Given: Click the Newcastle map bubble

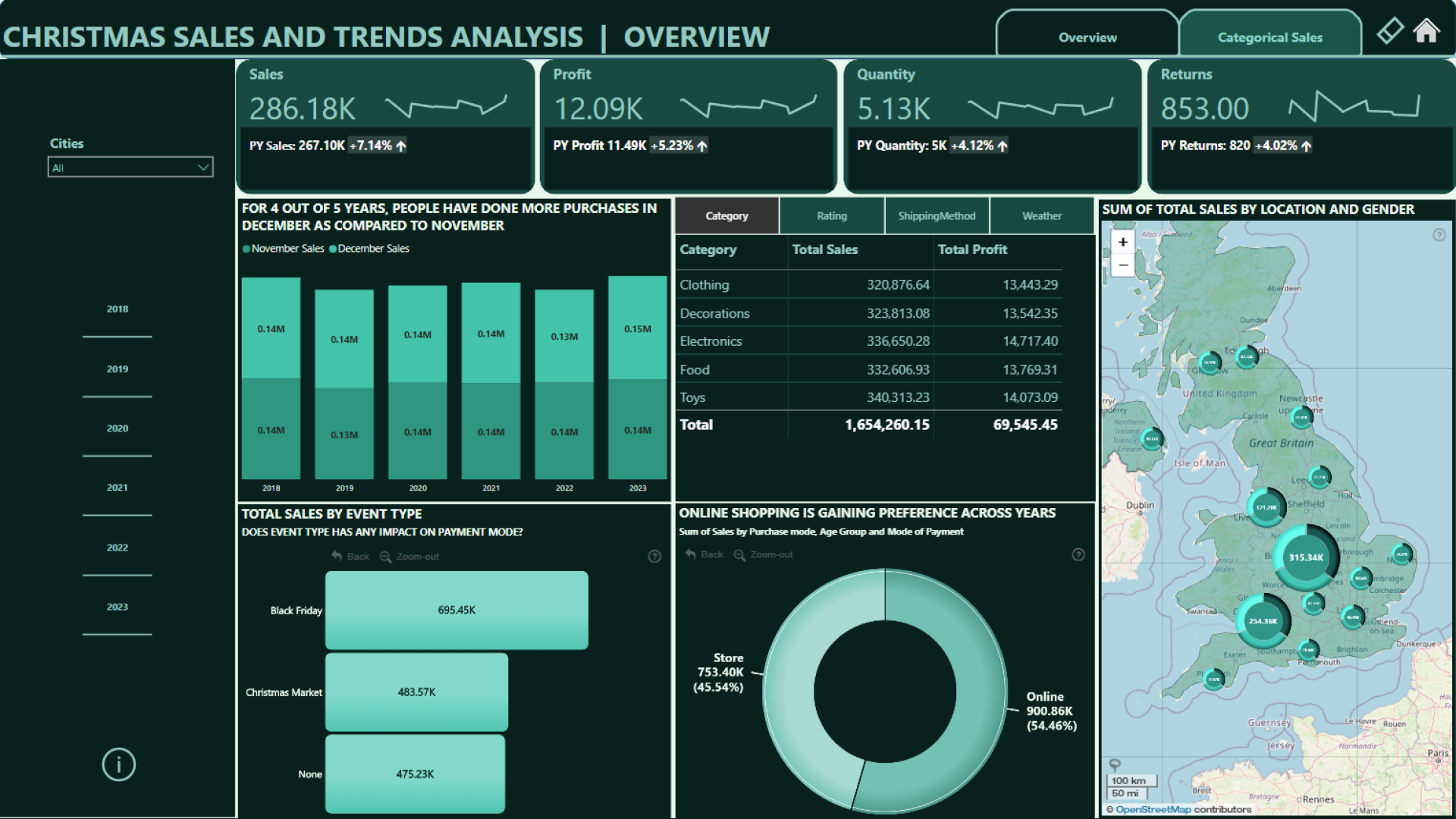Looking at the screenshot, I should (x=1301, y=417).
